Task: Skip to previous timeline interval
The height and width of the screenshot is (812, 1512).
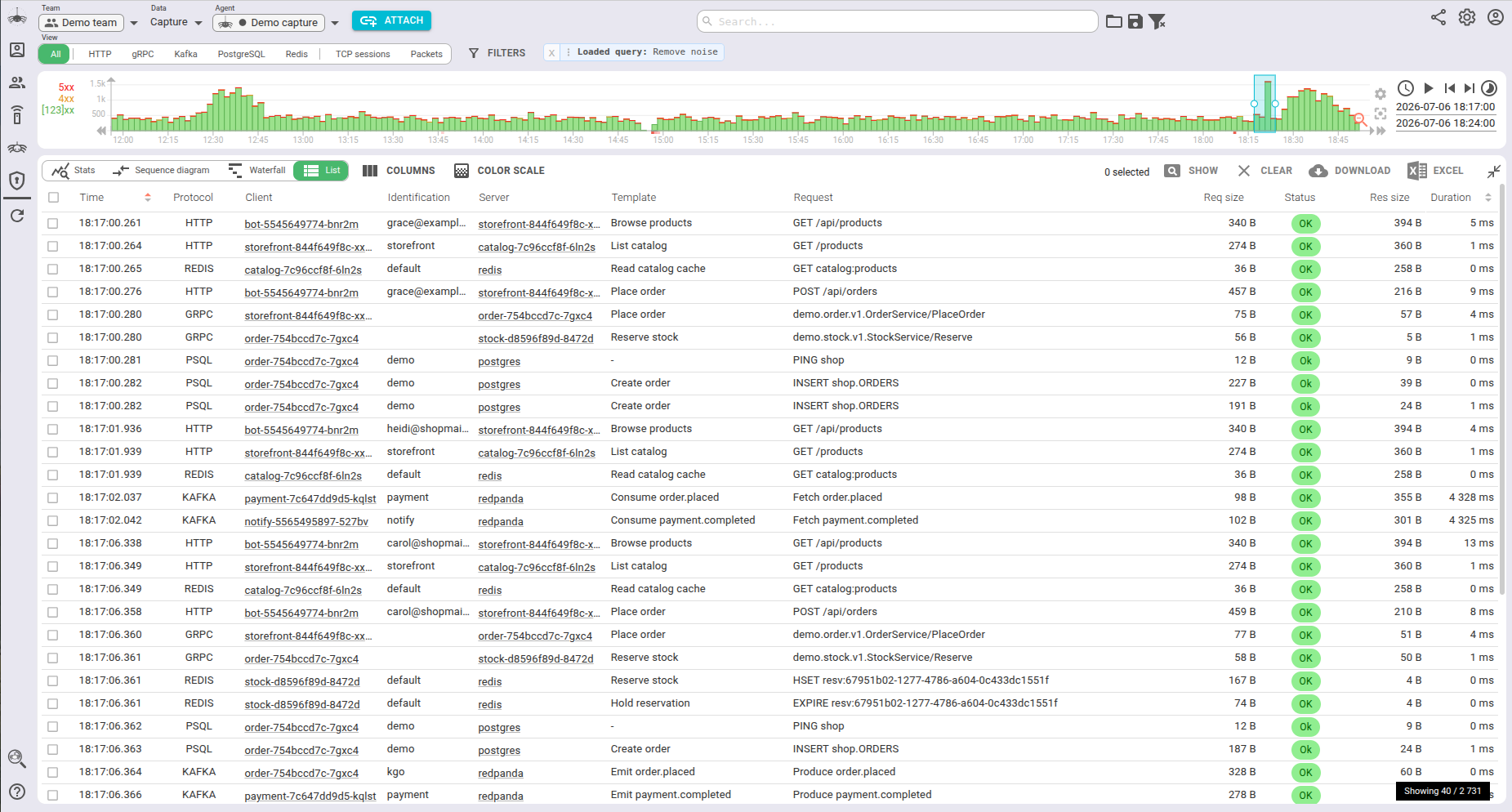Action: click(1450, 88)
